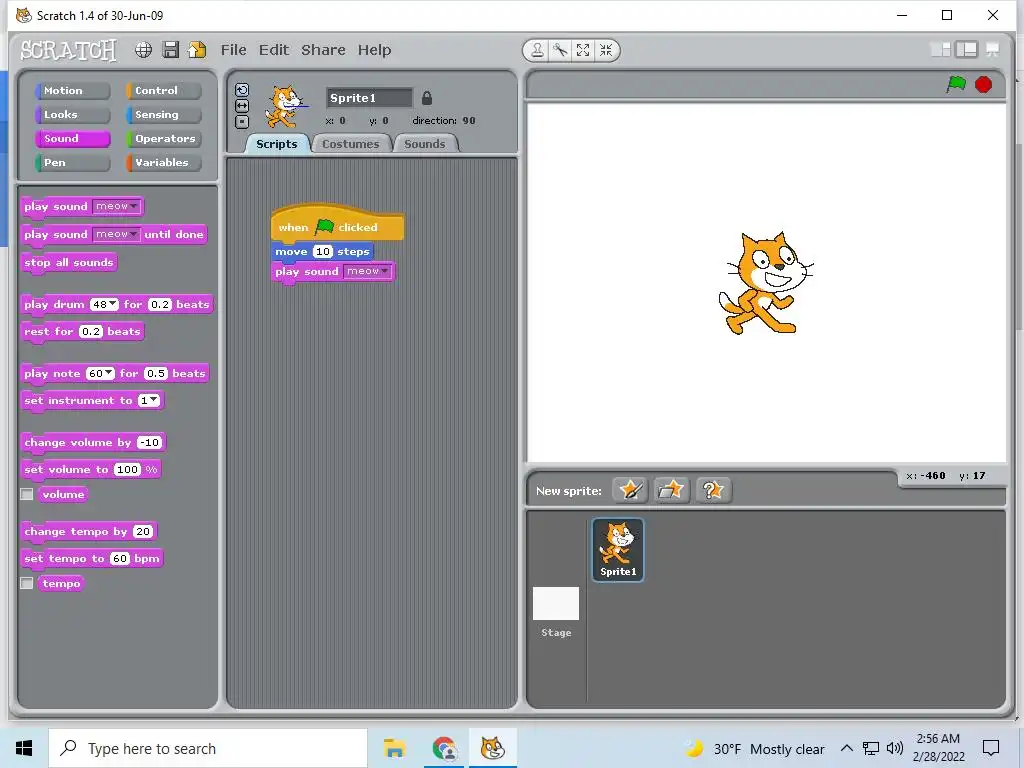Set rotation style to don't rotate
The width and height of the screenshot is (1024, 768).
click(x=242, y=121)
